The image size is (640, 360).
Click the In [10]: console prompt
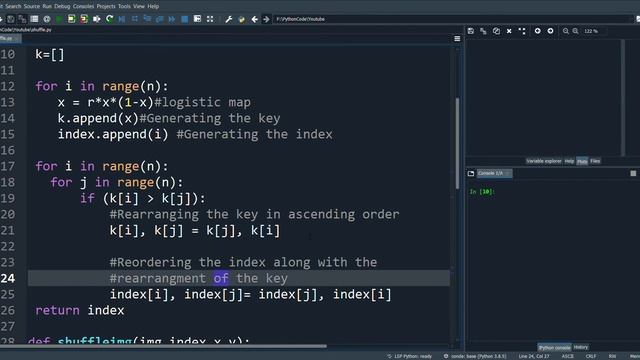click(482, 192)
